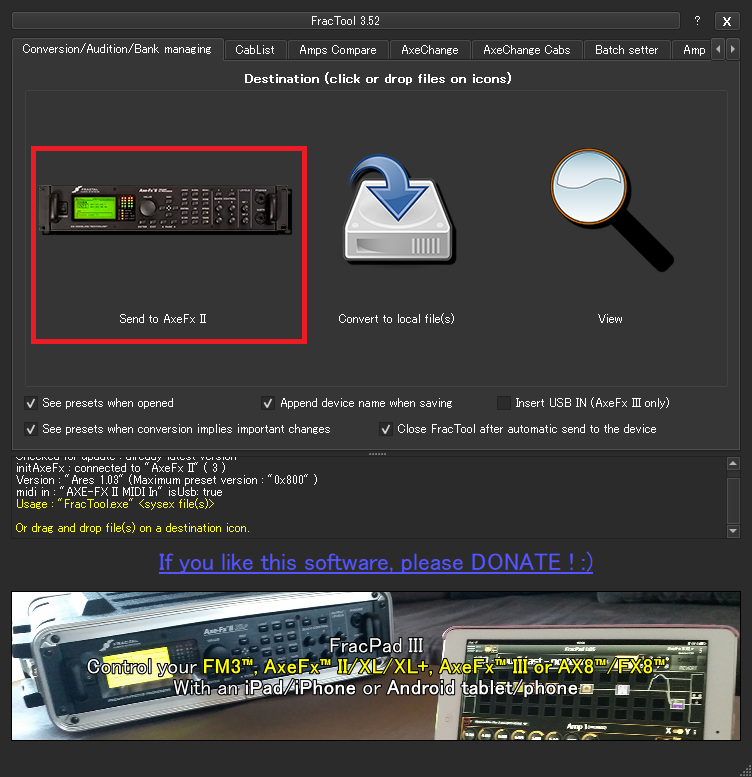The height and width of the screenshot is (777, 752).
Task: Open the FracPad III advertisement banner
Action: coord(376,666)
